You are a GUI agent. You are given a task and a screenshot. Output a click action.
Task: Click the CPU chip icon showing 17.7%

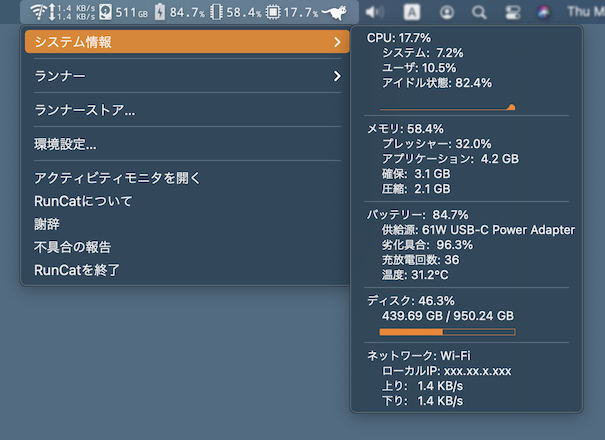pos(273,13)
